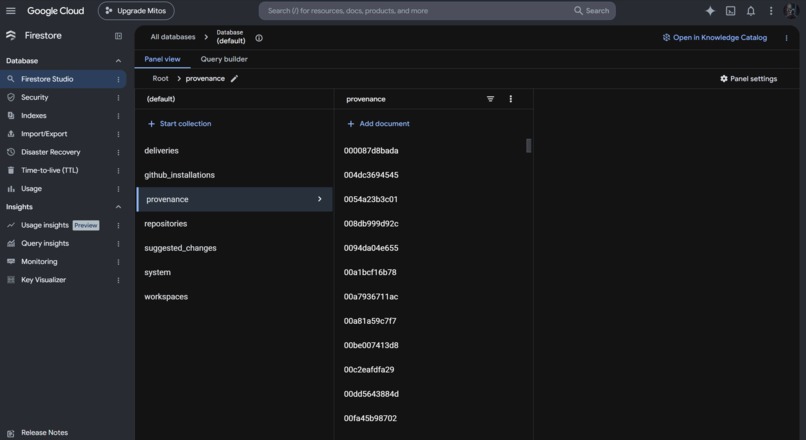
Task: Open Time-to-live (TTL) page
Action: tap(50, 170)
